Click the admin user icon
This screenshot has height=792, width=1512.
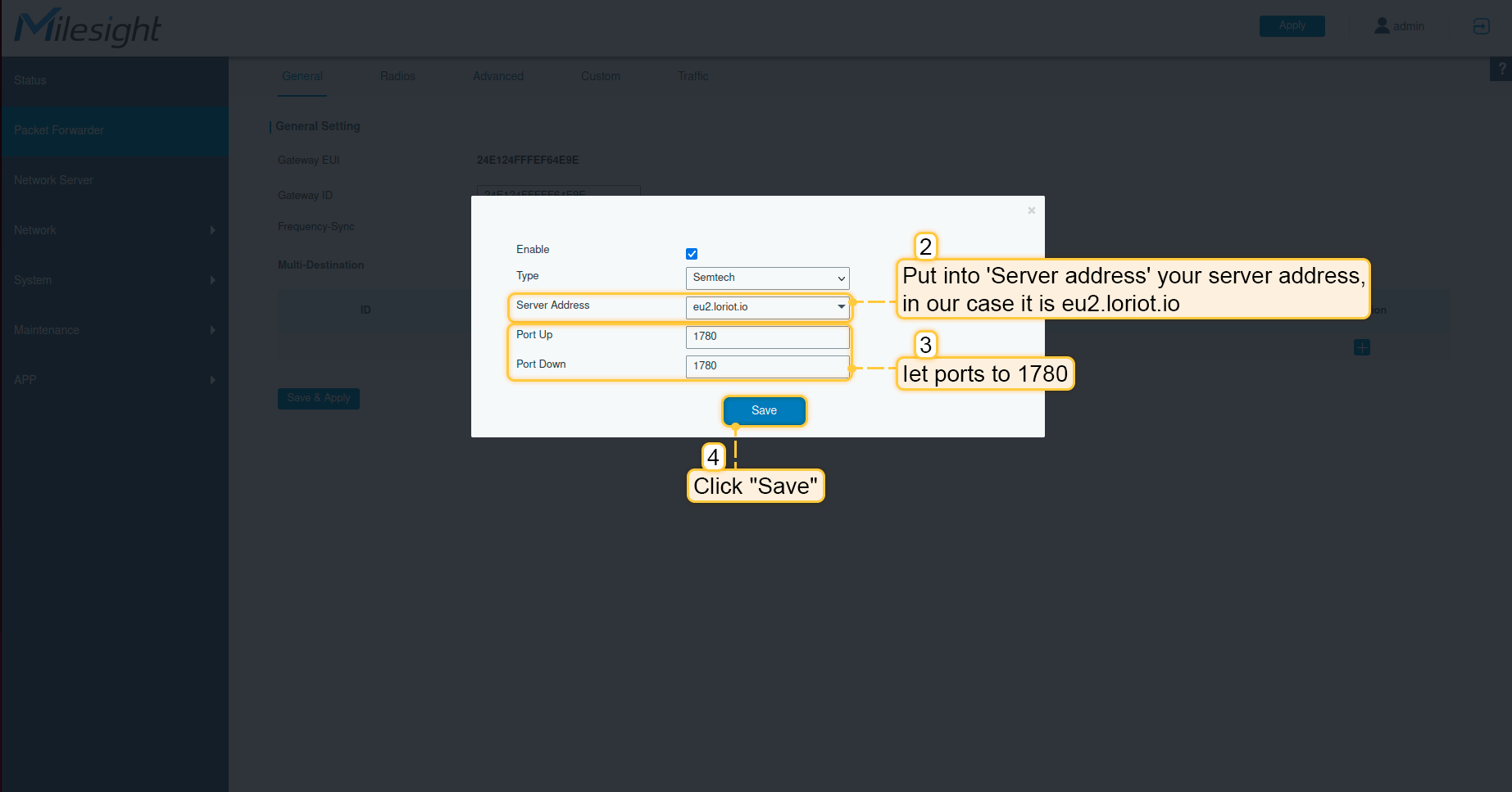[x=1382, y=26]
